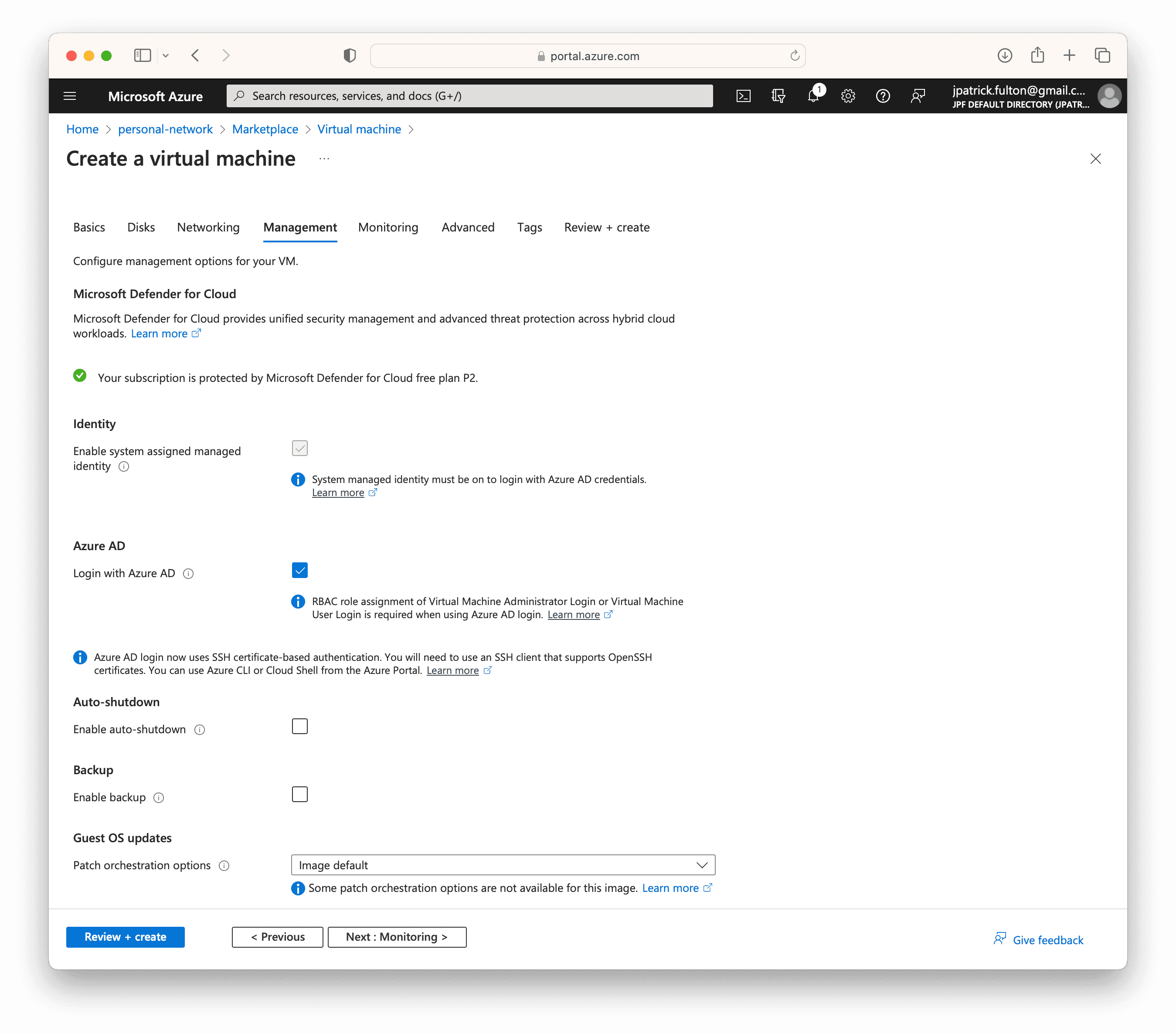Open the Azure portal hamburger menu
This screenshot has width=1176, height=1034.
click(70, 96)
